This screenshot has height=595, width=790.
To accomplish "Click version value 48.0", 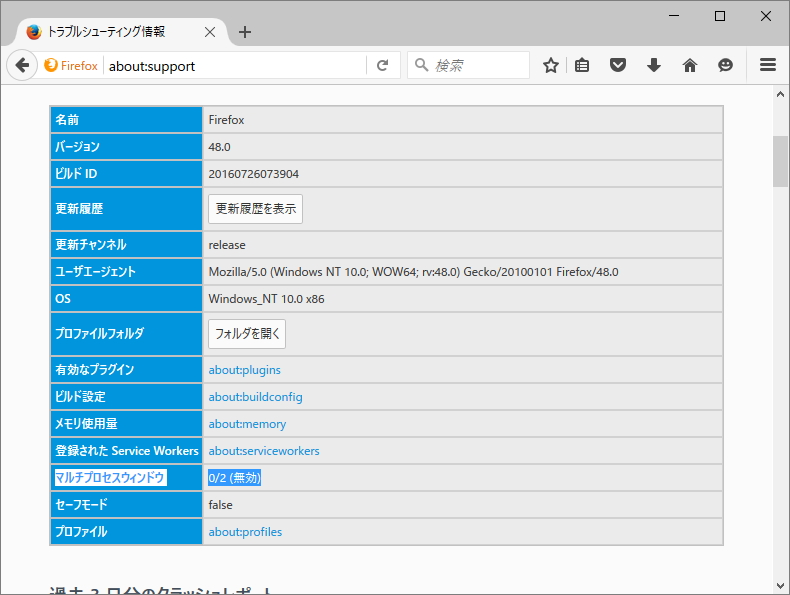I will click(220, 147).
